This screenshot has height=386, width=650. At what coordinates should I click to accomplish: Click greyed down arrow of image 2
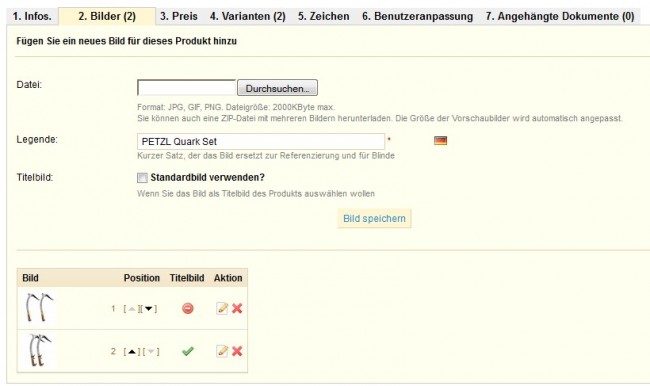tap(151, 352)
